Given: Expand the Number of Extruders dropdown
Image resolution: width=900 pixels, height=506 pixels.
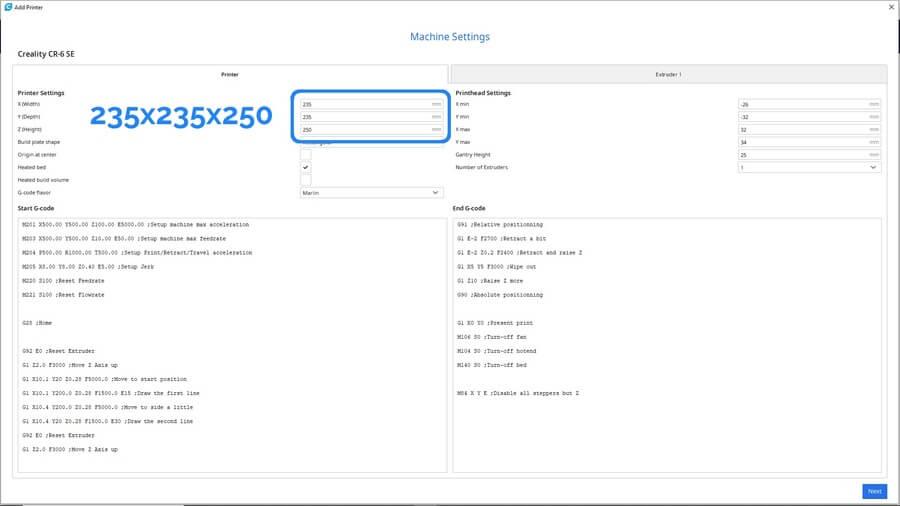Looking at the screenshot, I should coord(808,167).
